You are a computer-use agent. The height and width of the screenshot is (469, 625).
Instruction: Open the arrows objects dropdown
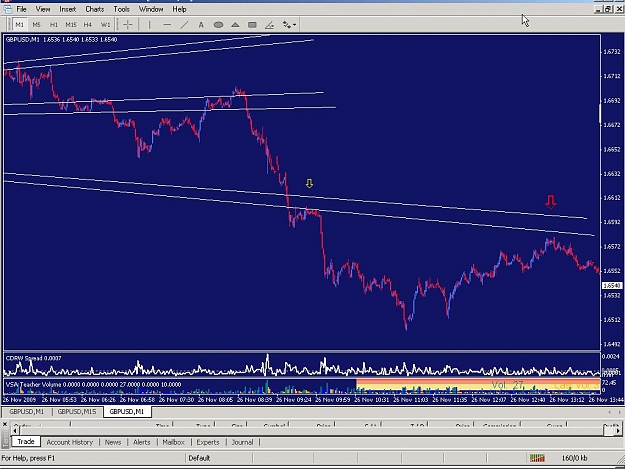[289, 25]
